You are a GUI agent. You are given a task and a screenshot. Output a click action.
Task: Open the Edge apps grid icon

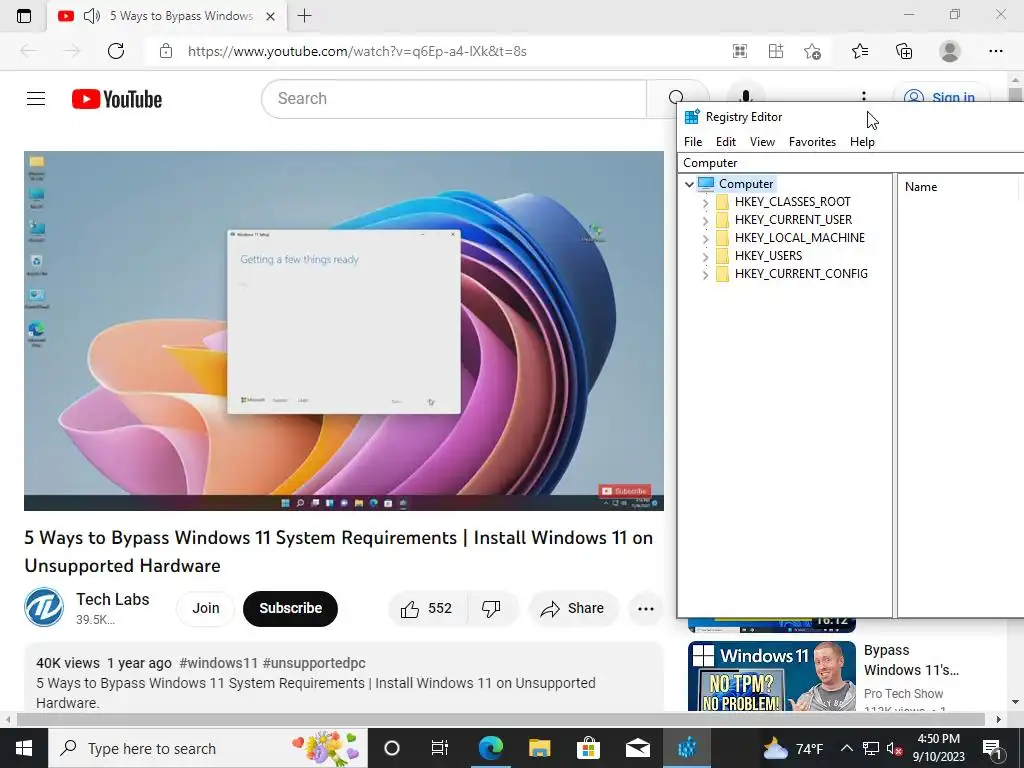point(740,51)
